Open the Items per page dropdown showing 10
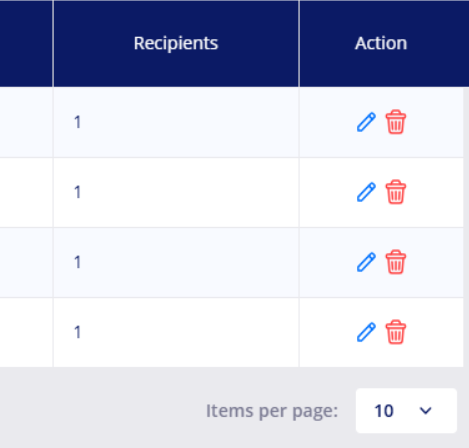469x448 pixels. point(406,411)
